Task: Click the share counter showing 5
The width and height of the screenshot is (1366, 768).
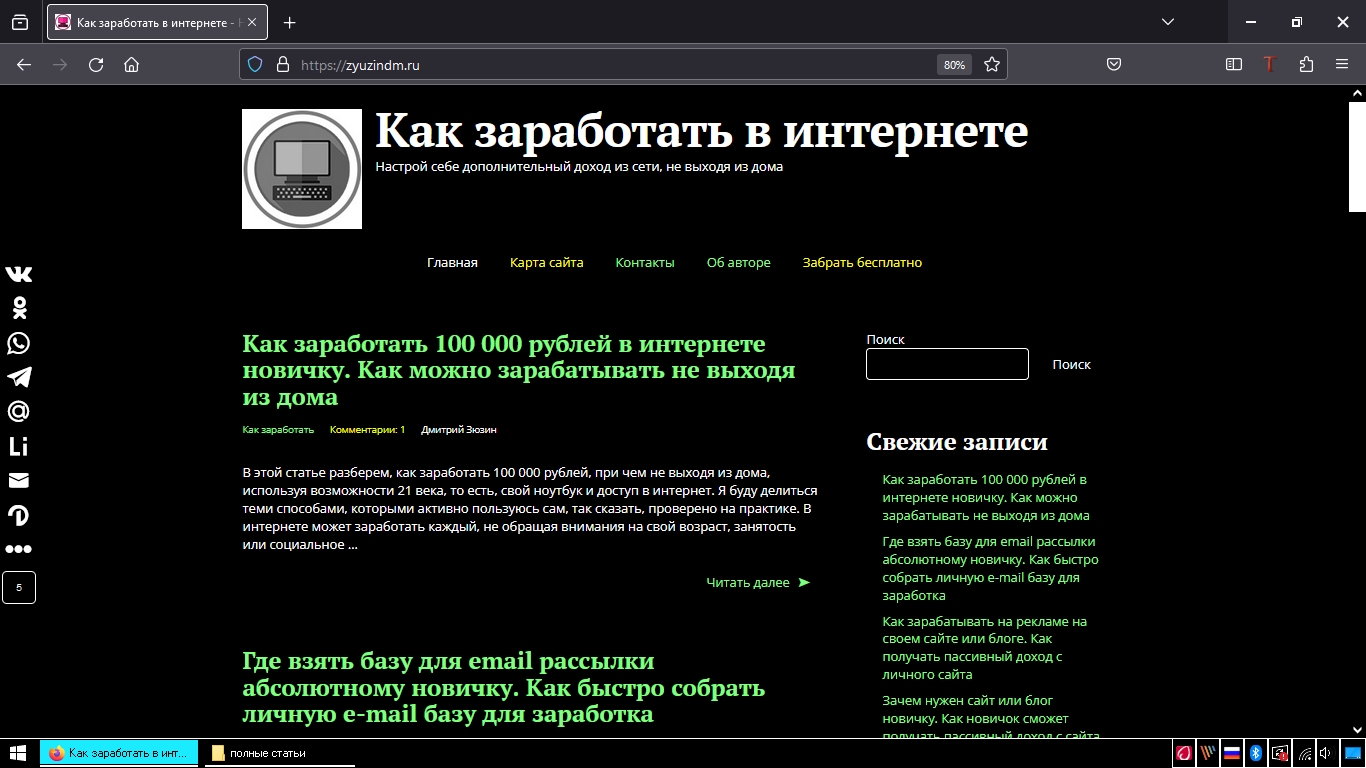Action: [x=19, y=587]
